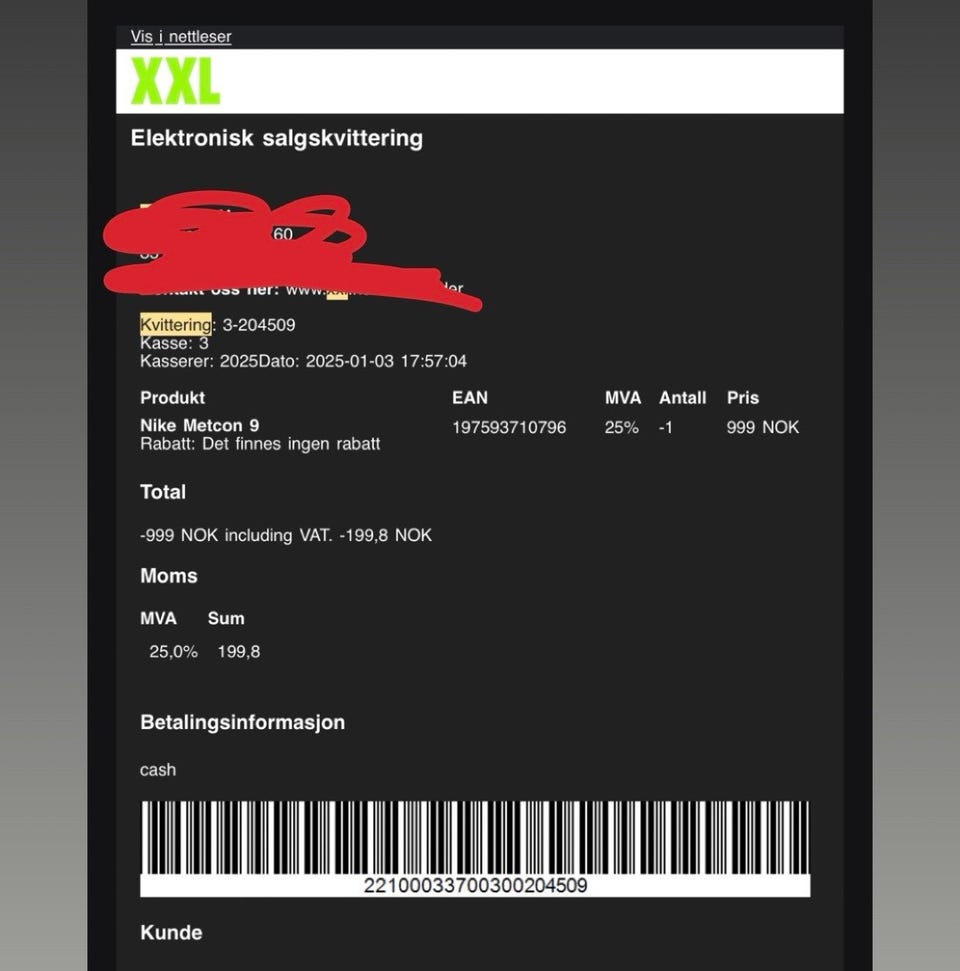960x971 pixels.
Task: Click the 'Betalingsinformasjon' heading
Action: click(x=243, y=722)
